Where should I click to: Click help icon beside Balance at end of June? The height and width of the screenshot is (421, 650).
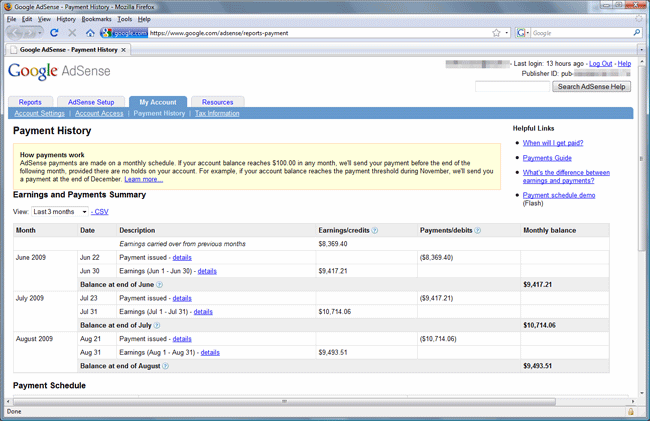point(159,285)
